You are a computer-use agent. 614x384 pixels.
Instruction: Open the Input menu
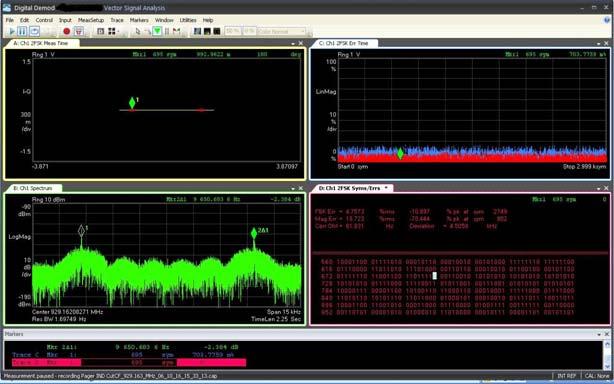pyautogui.click(x=65, y=20)
